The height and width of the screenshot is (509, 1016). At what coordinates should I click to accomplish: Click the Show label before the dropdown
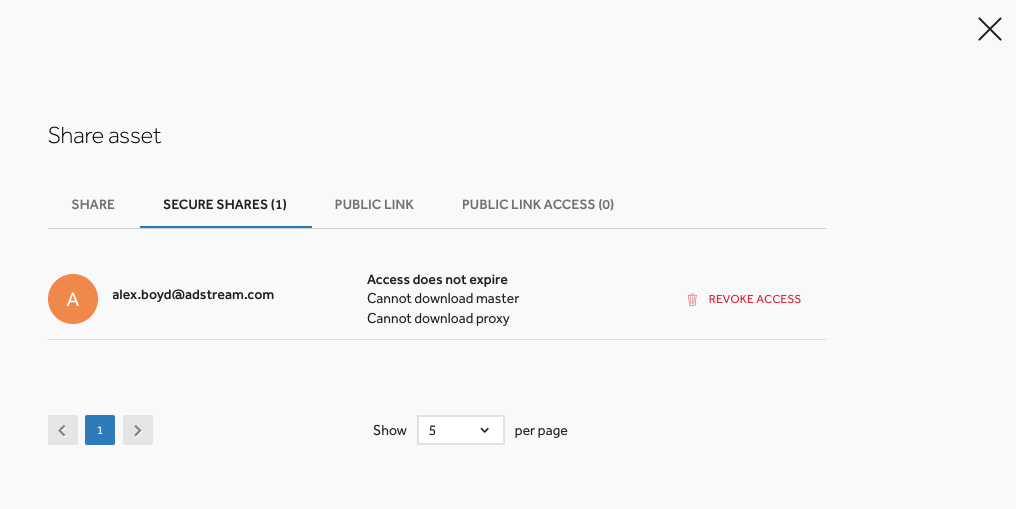(x=389, y=431)
